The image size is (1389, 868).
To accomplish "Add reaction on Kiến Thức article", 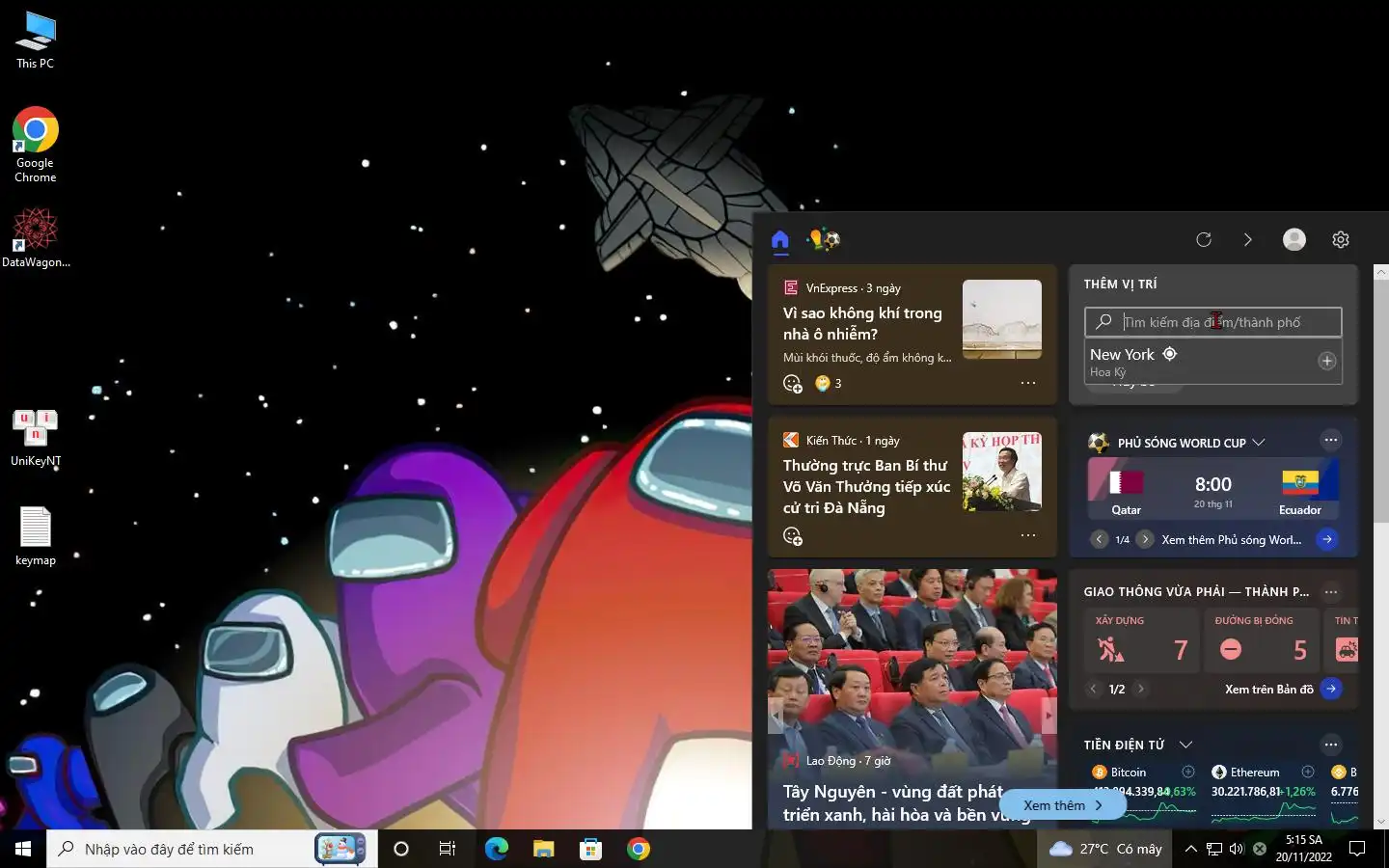I will click(x=793, y=536).
